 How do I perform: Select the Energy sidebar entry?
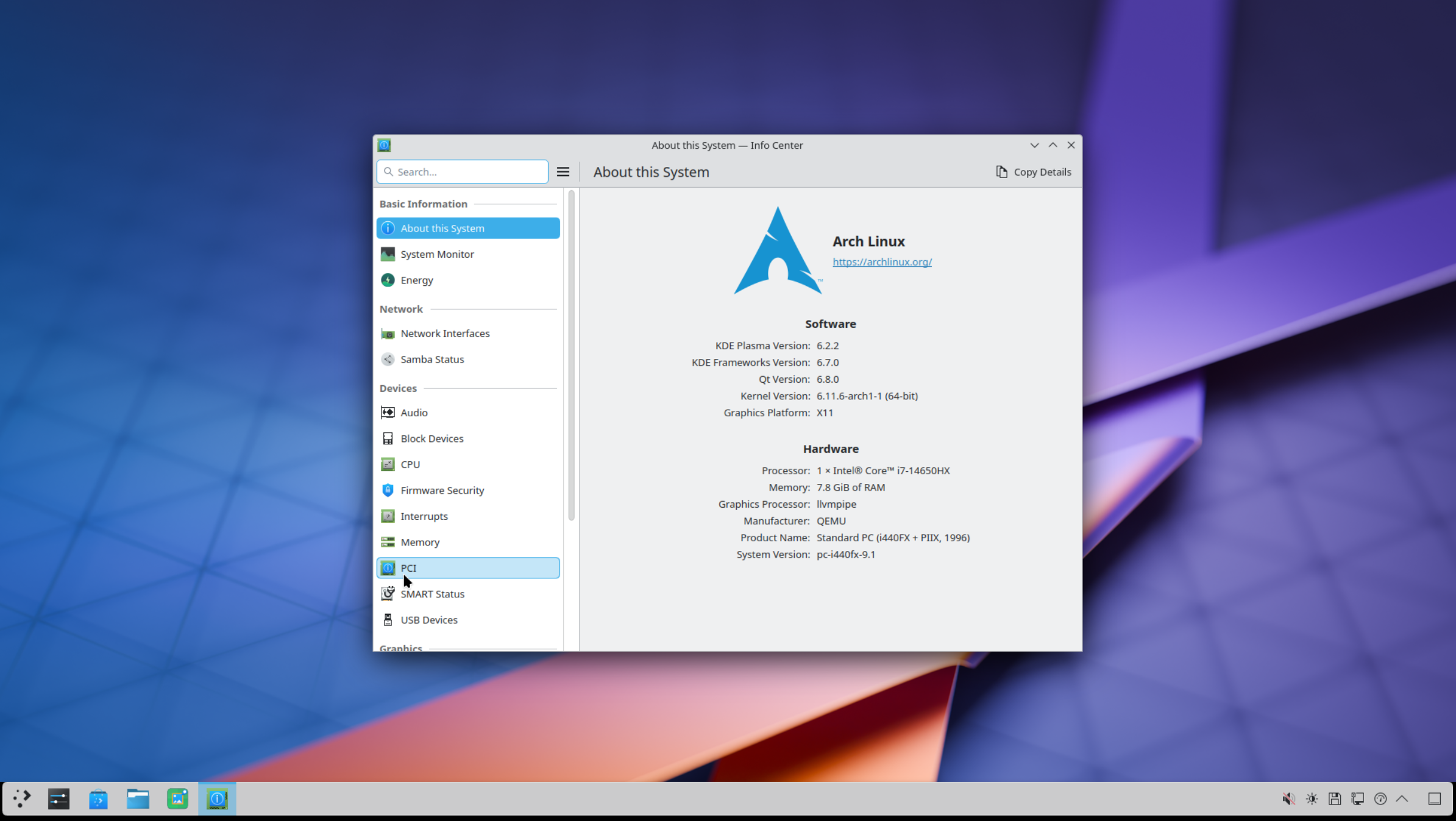(x=467, y=280)
